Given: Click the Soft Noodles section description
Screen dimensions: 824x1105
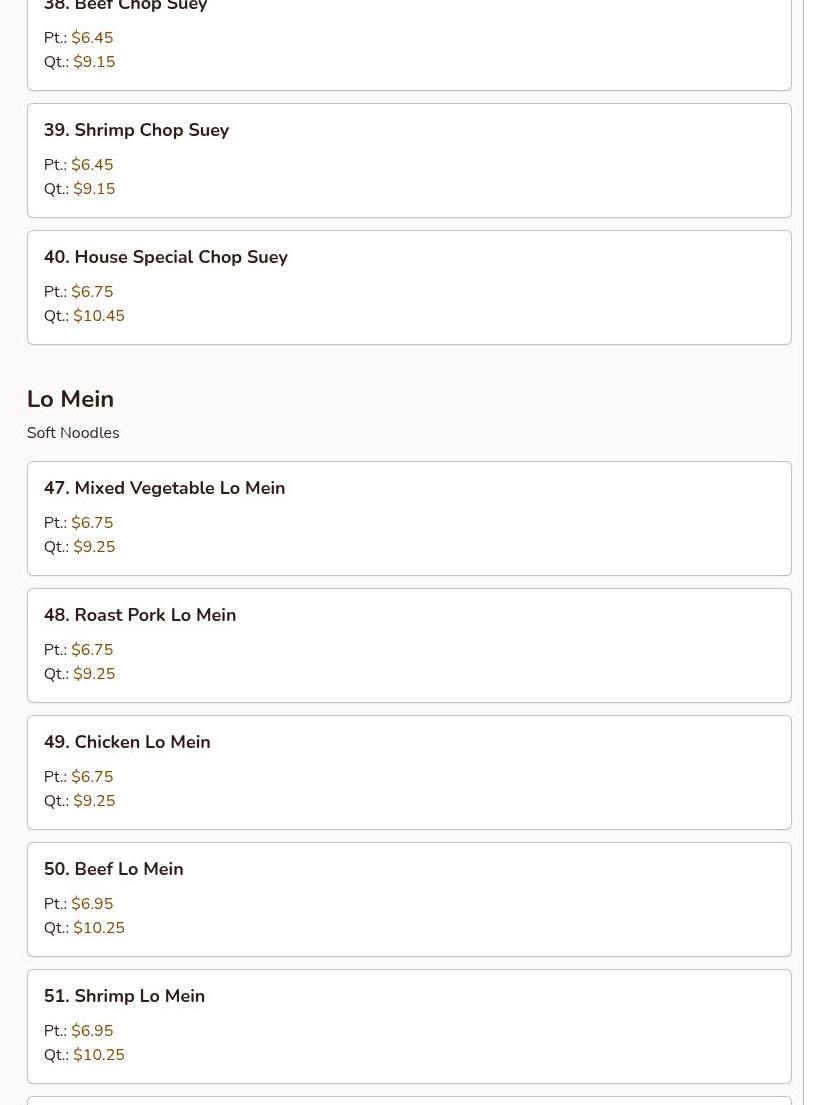Looking at the screenshot, I should pyautogui.click(x=73, y=433).
